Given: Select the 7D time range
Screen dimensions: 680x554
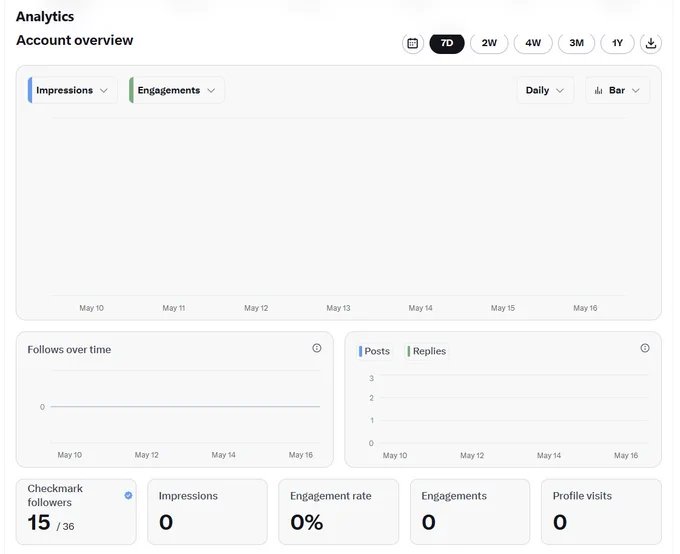Looking at the screenshot, I should pos(447,43).
